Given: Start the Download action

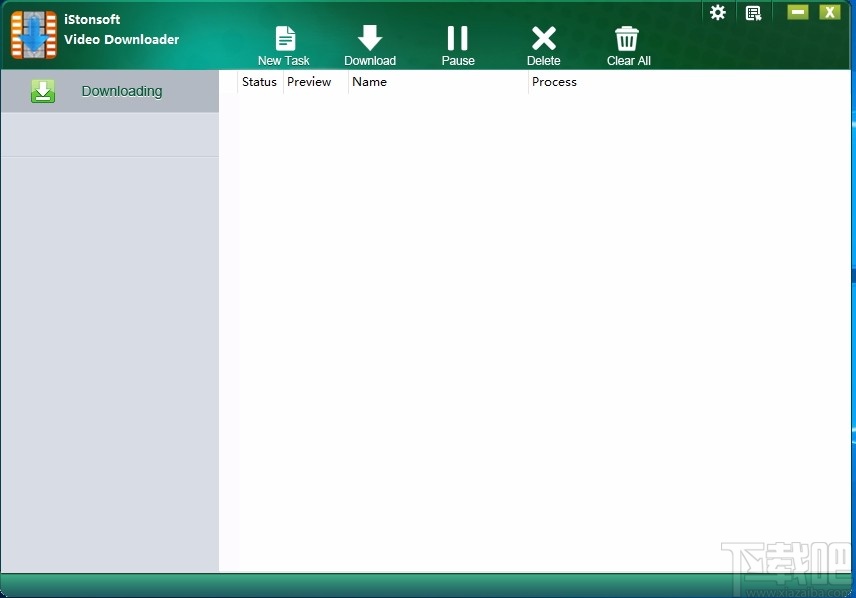Looking at the screenshot, I should point(370,38).
